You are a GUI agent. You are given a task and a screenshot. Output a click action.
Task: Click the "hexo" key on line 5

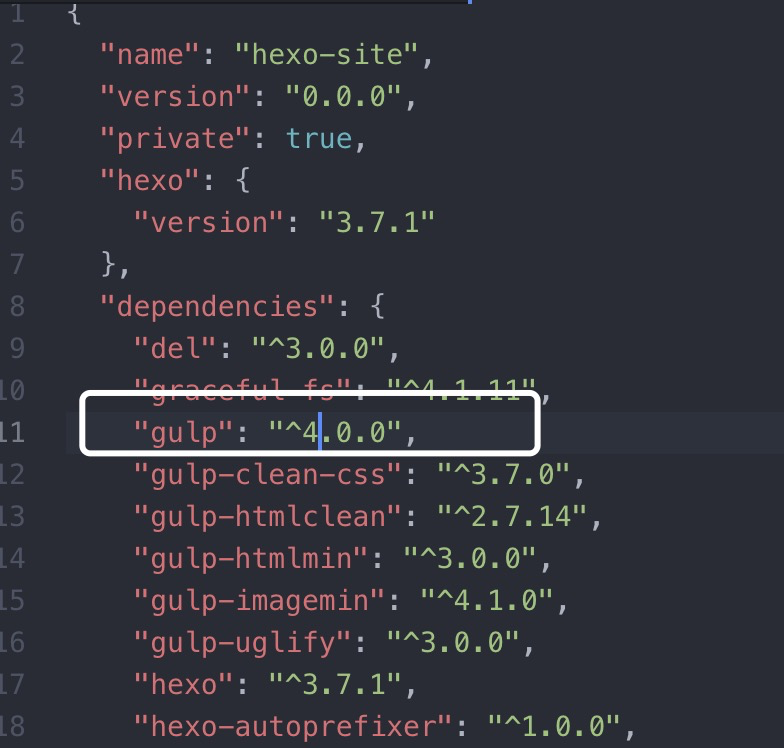(150, 180)
